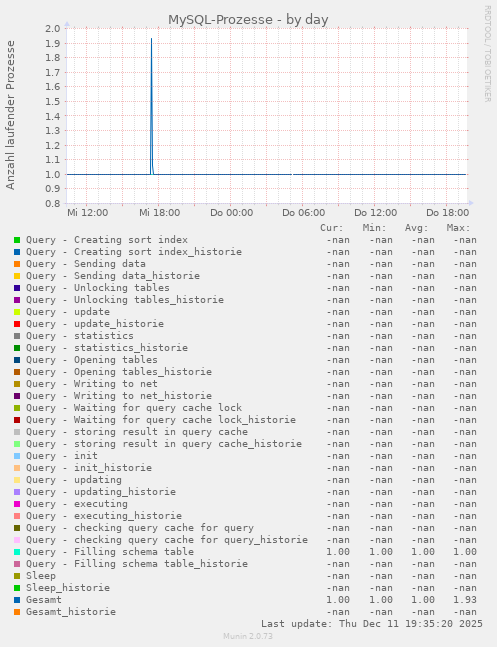Select label Waiting for query cache lock_historie
This screenshot has height=647, width=497.
click(185, 420)
